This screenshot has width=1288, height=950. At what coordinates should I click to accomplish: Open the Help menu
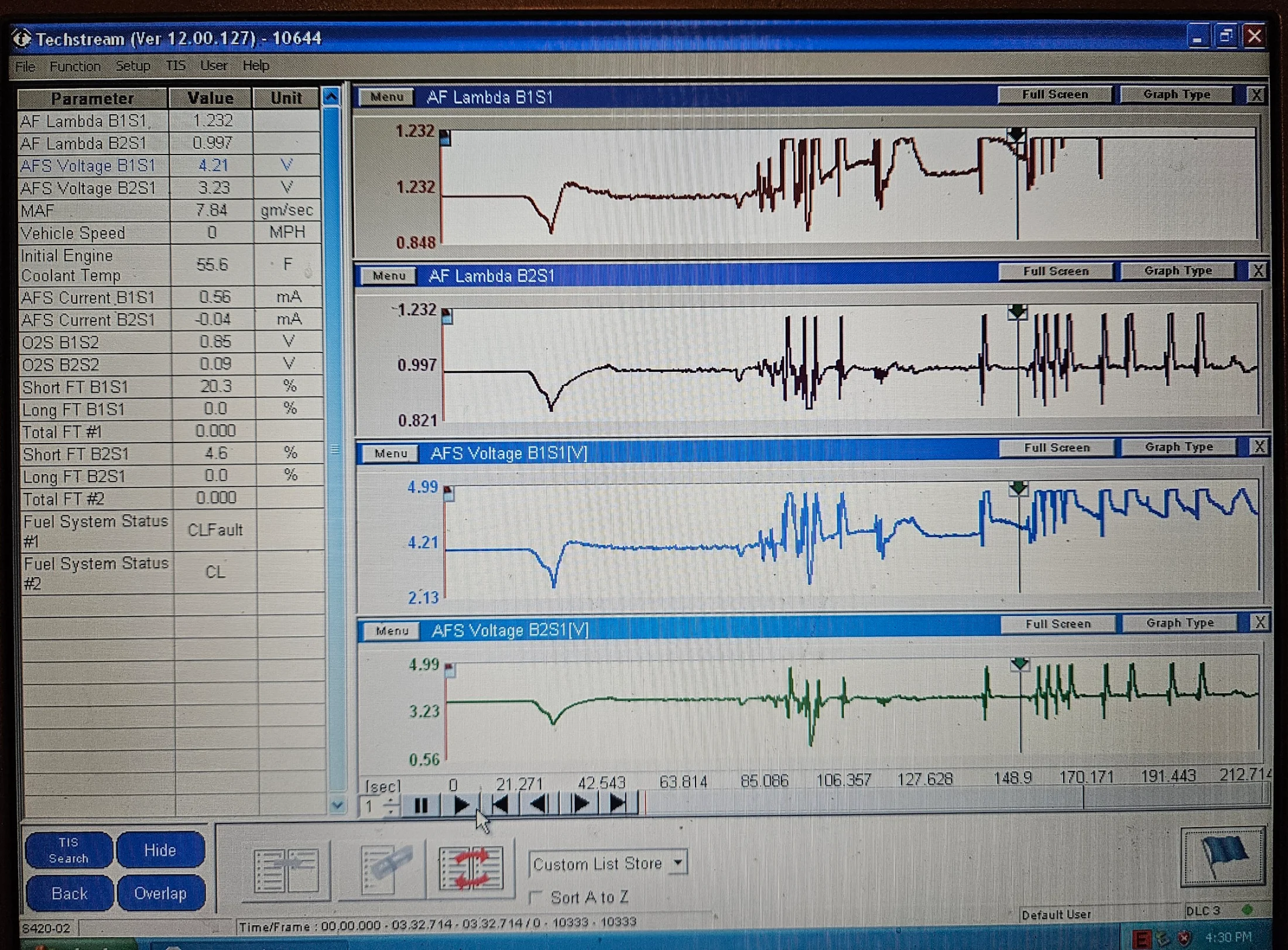[x=256, y=65]
